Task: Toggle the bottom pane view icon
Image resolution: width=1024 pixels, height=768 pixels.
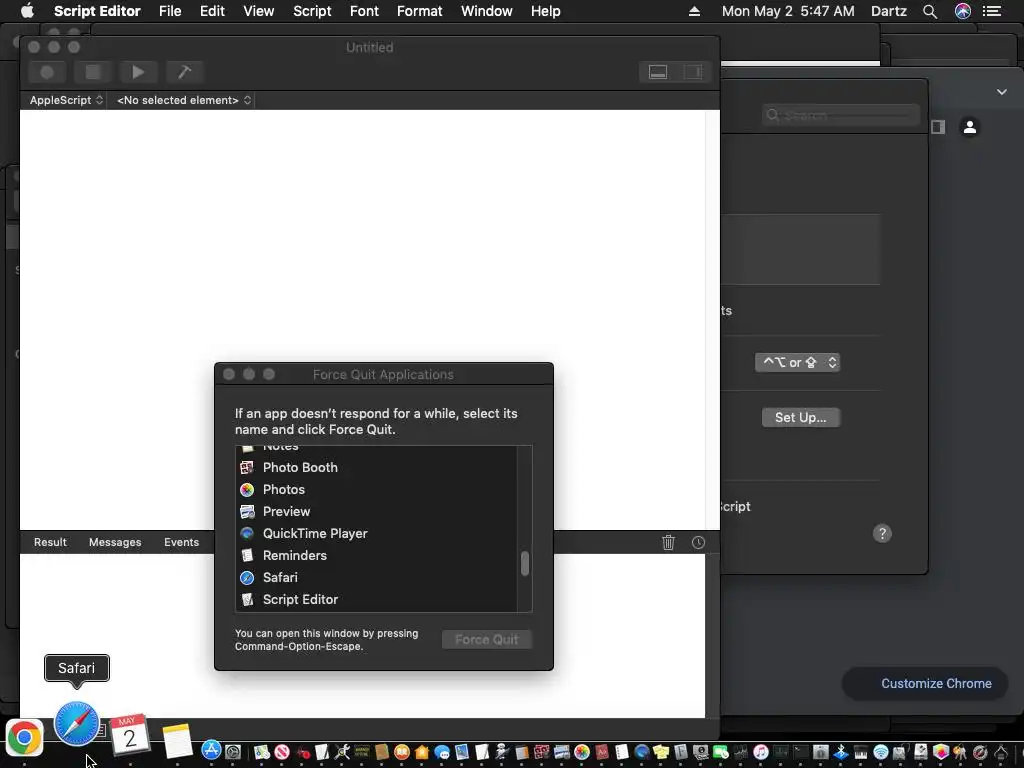Action: pos(658,72)
